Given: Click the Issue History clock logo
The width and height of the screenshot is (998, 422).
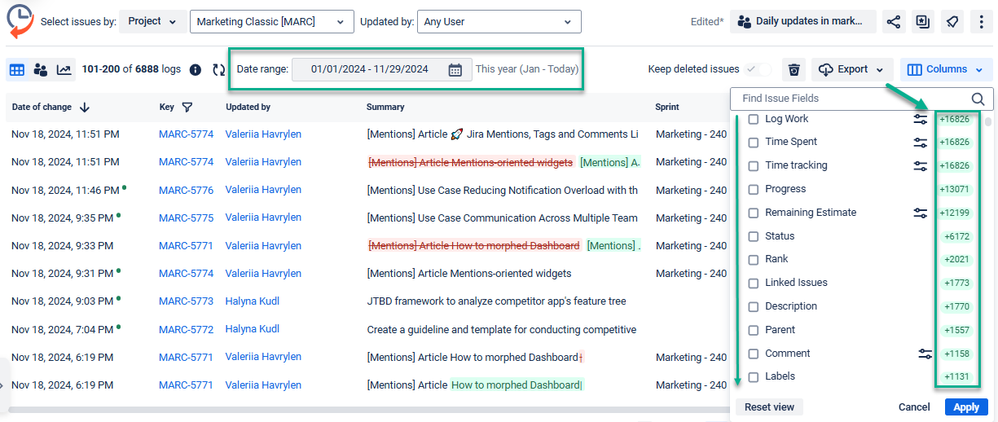Looking at the screenshot, I should coord(20,20).
